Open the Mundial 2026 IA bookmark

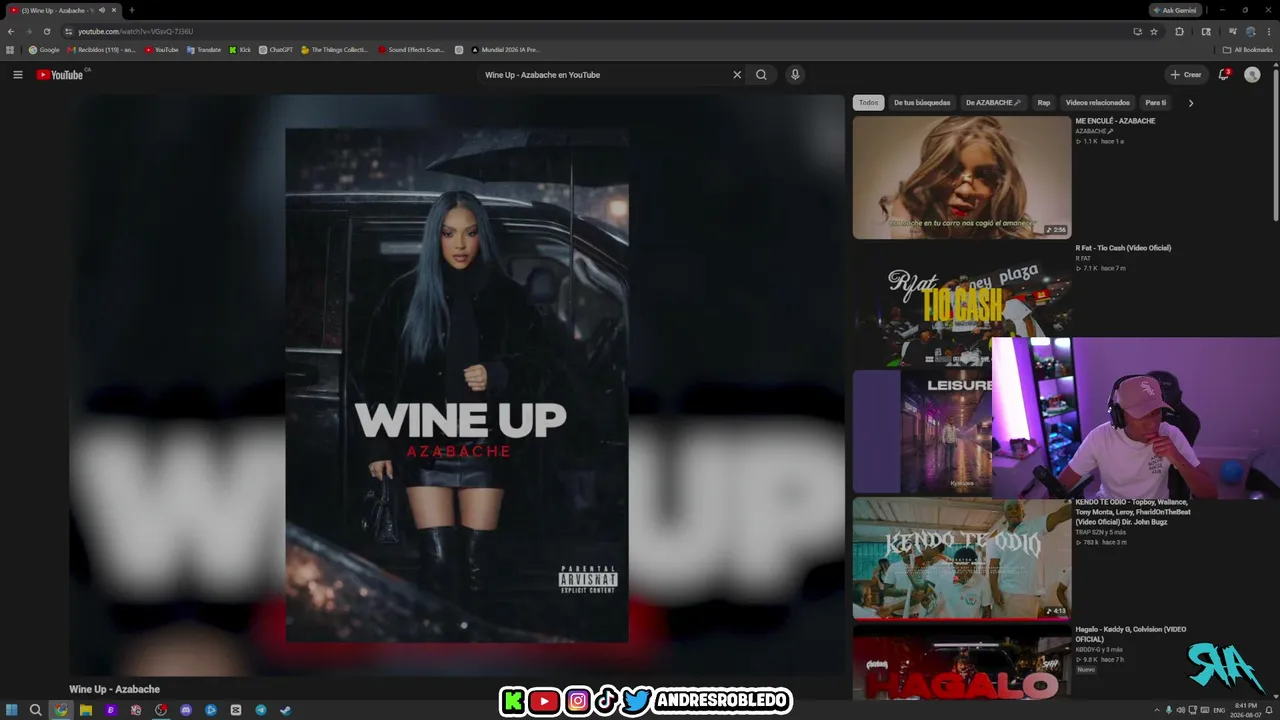coord(506,49)
